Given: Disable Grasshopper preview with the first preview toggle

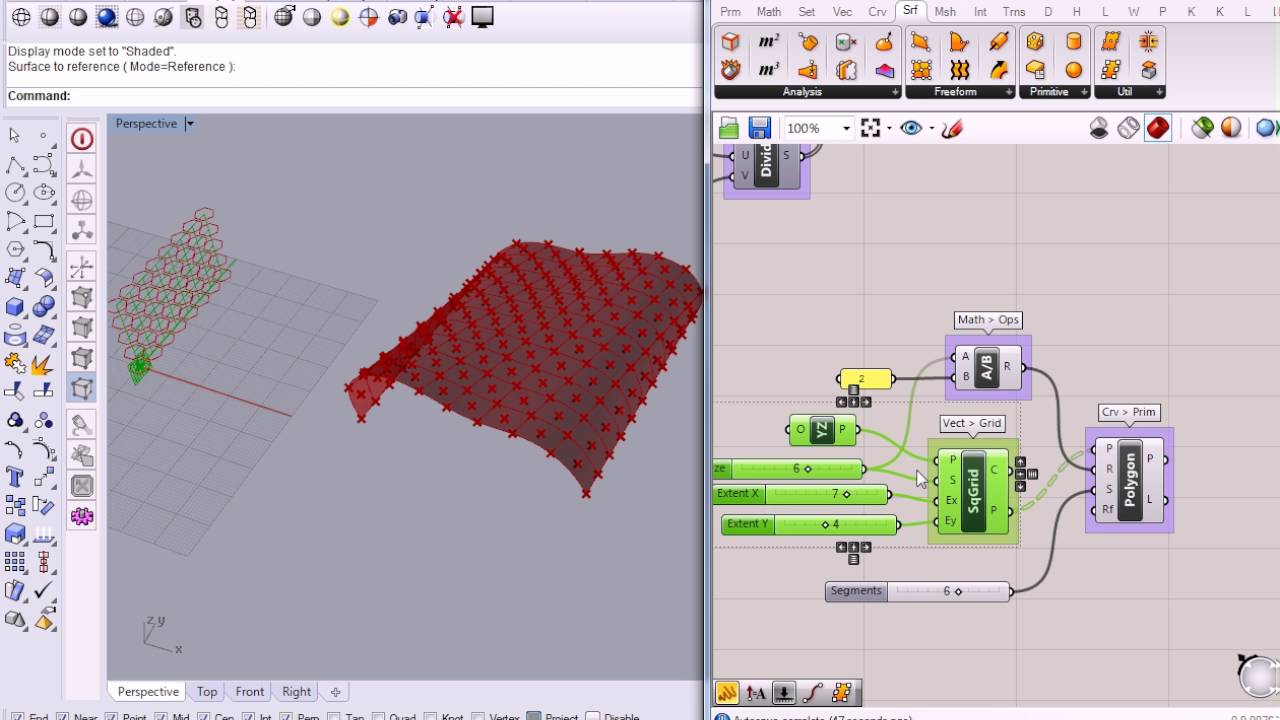Looking at the screenshot, I should point(1099,128).
